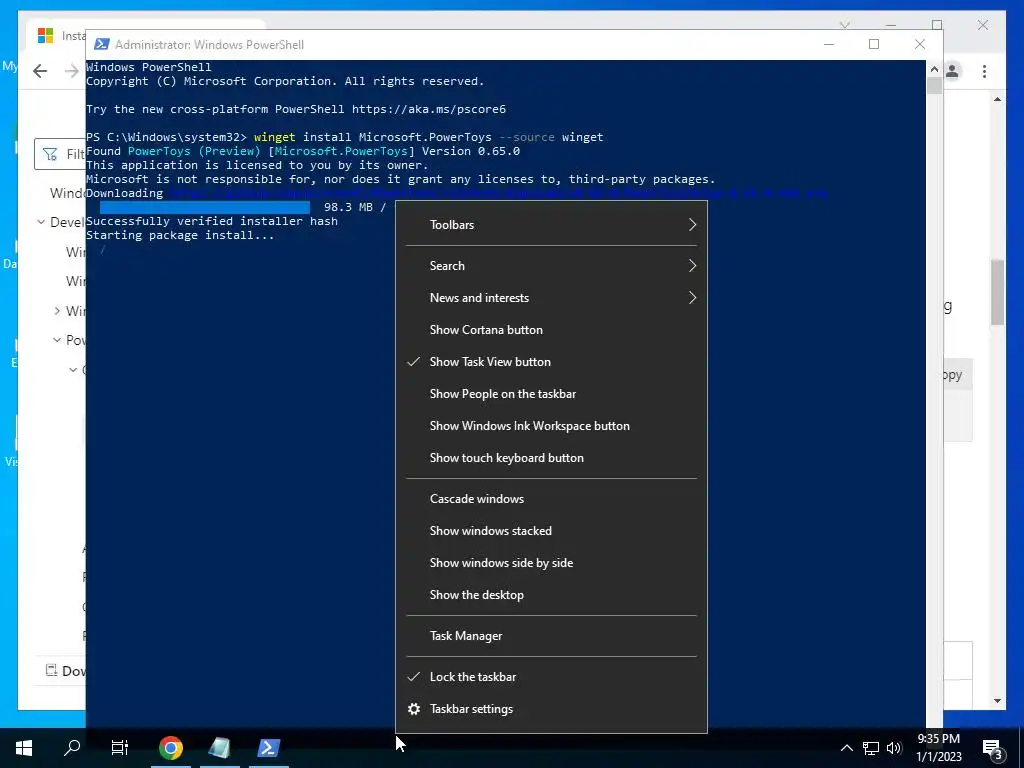This screenshot has height=768, width=1024.
Task: Open the browser profile avatar icon
Action: coord(952,71)
